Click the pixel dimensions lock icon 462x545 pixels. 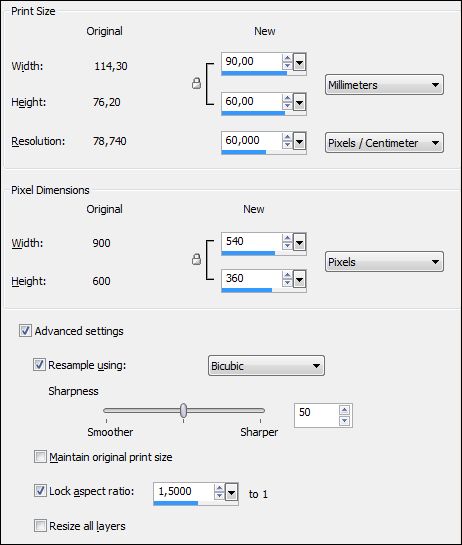coord(196,259)
